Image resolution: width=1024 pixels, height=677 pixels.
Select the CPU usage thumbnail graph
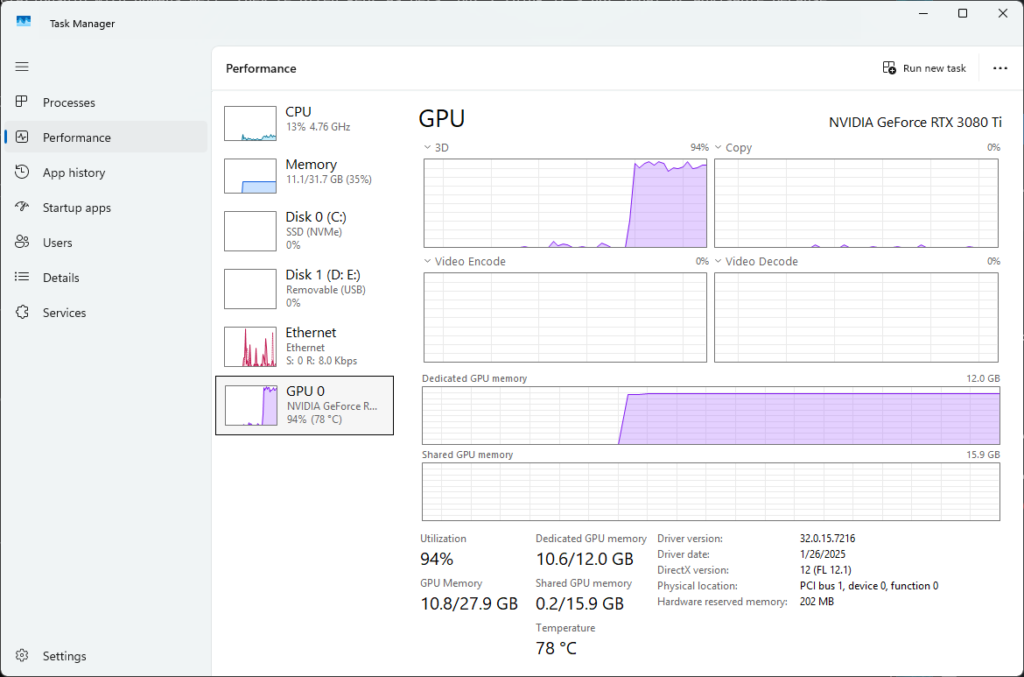pyautogui.click(x=250, y=123)
